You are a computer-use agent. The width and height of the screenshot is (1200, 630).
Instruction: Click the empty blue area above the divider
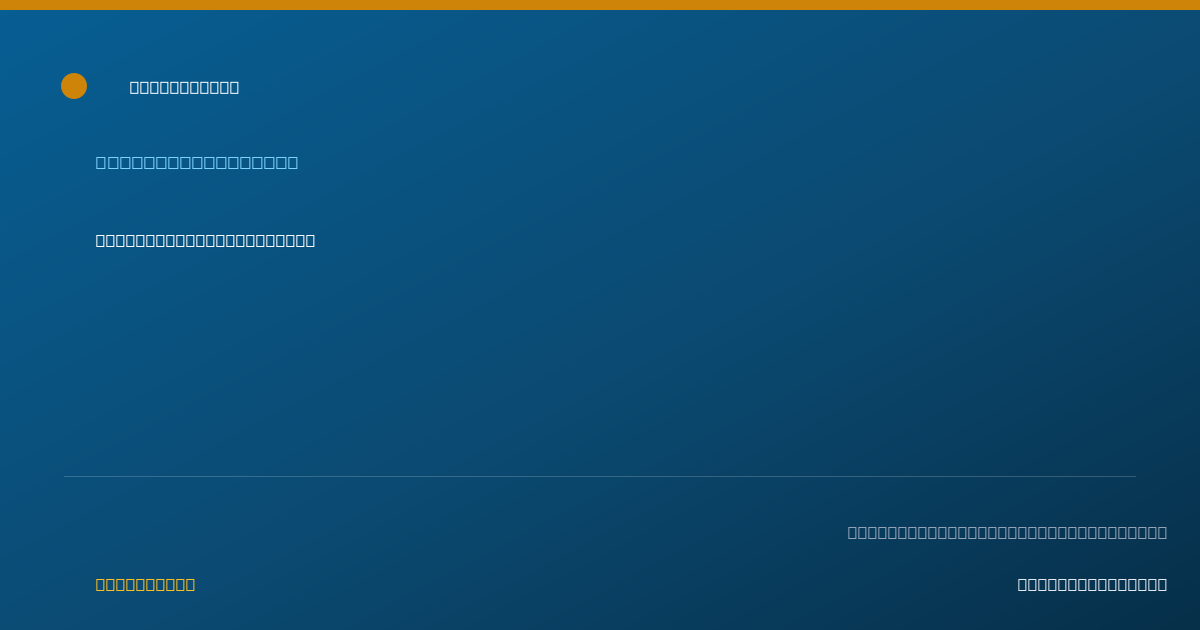pyautogui.click(x=600, y=360)
